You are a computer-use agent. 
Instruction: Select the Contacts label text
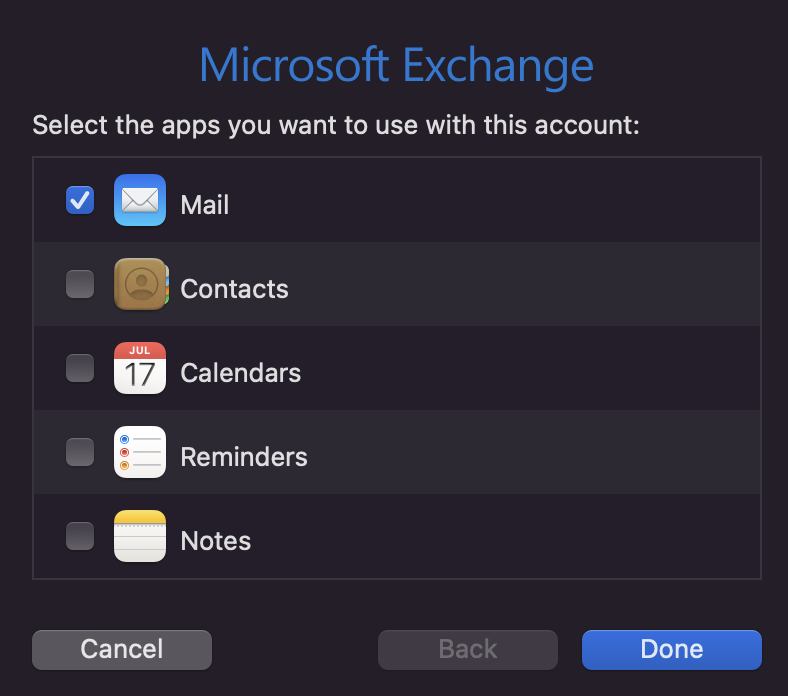point(234,289)
